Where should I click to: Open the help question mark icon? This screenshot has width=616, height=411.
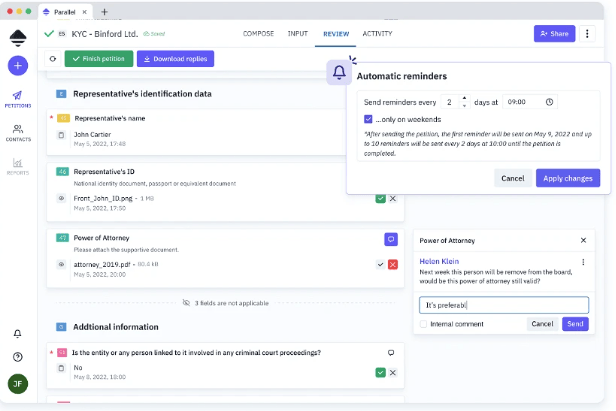[x=18, y=357]
